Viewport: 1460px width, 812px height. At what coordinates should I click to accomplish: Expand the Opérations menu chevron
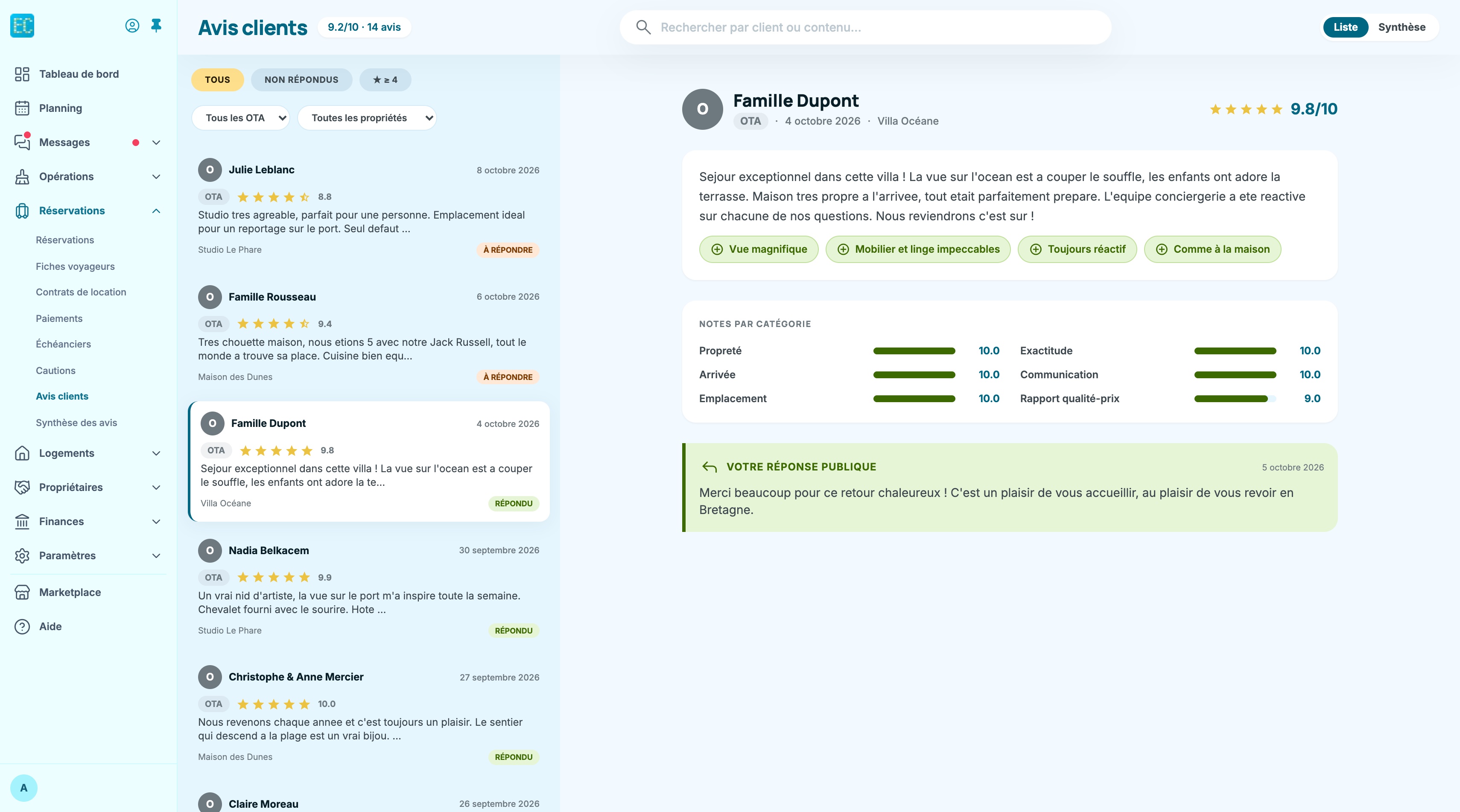tap(156, 177)
